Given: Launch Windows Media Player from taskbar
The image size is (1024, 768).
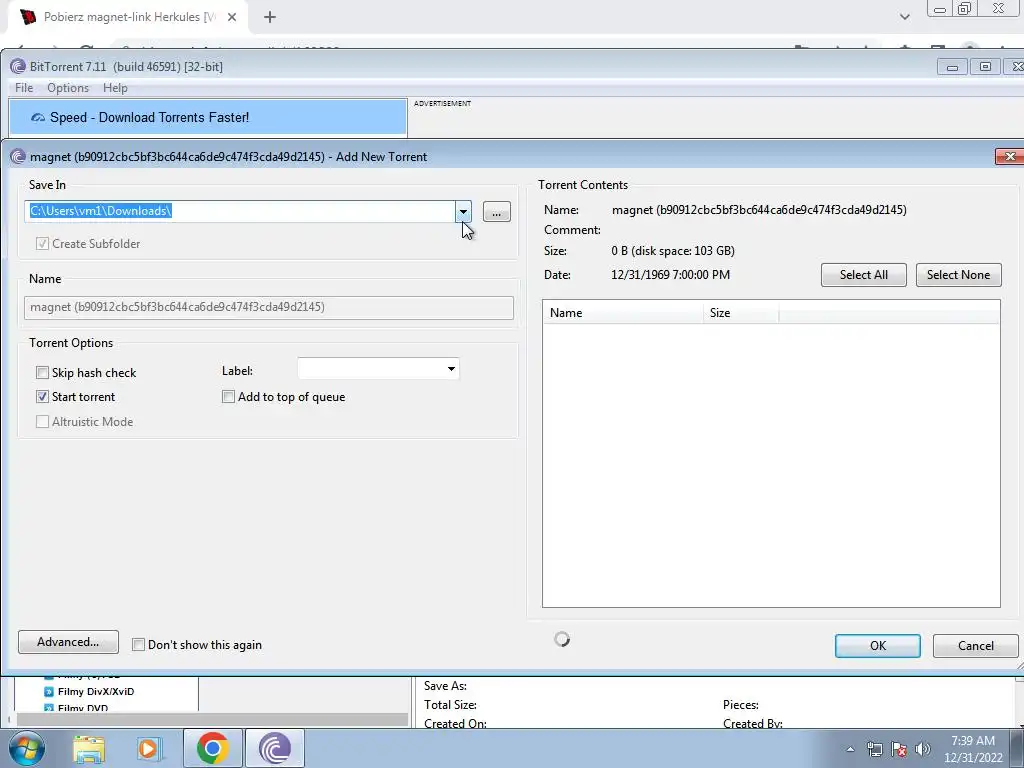Looking at the screenshot, I should pos(149,748).
